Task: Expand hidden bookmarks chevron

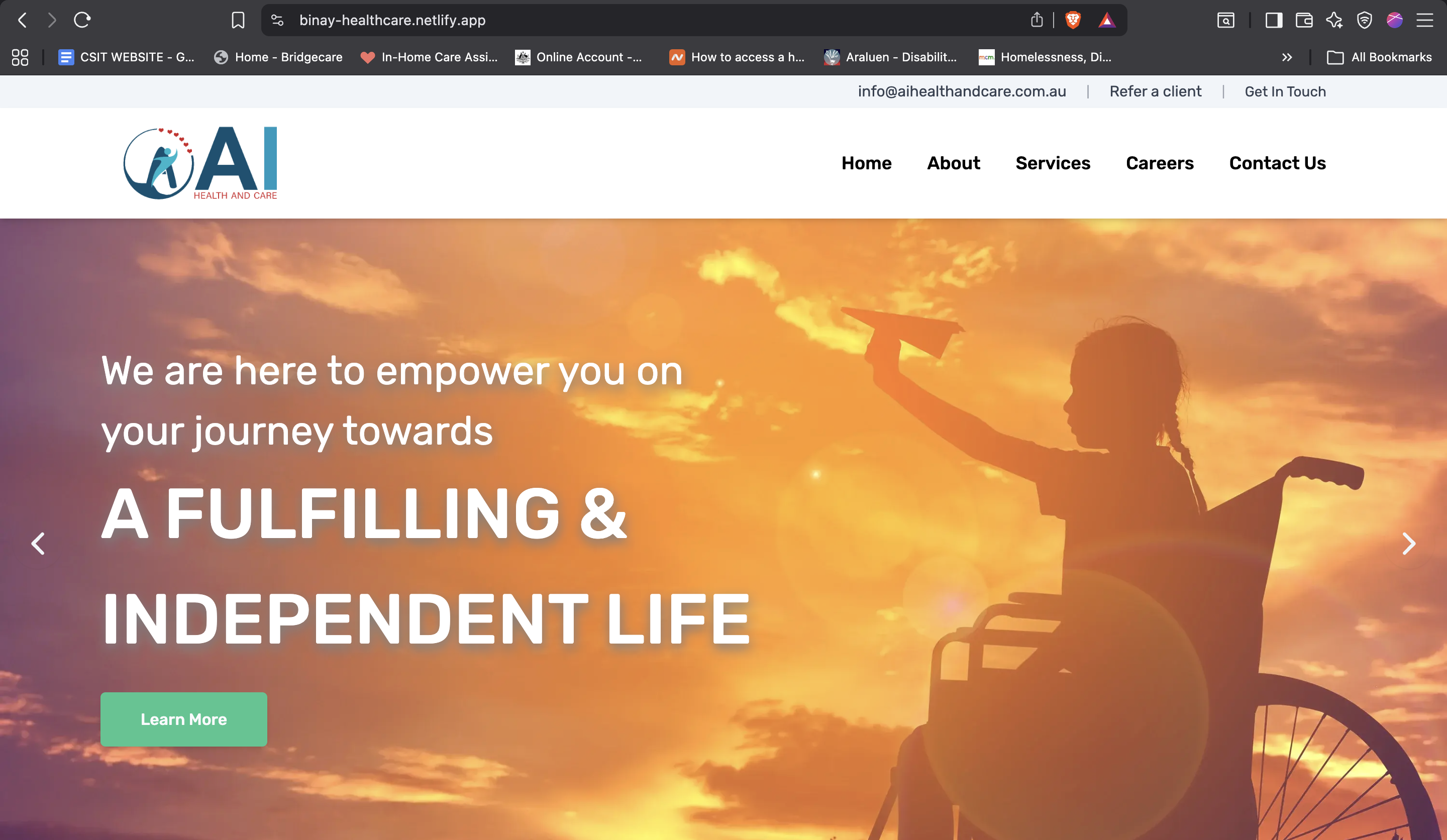Action: click(x=1287, y=57)
